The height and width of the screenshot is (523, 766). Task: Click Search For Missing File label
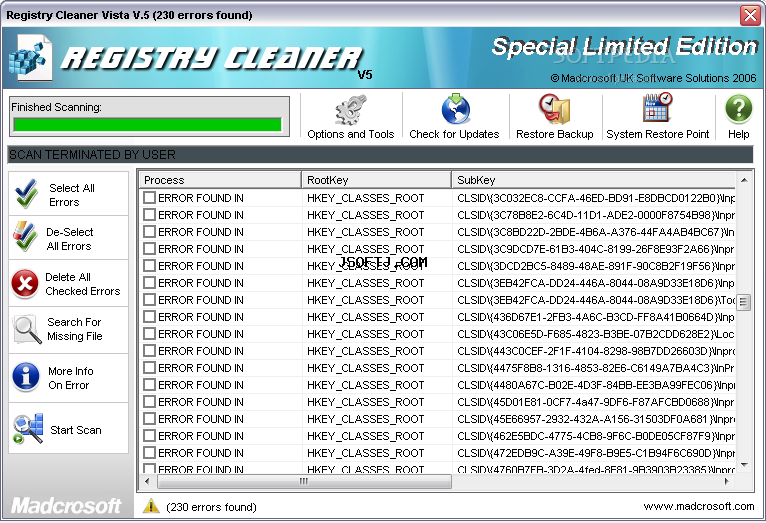click(75, 329)
